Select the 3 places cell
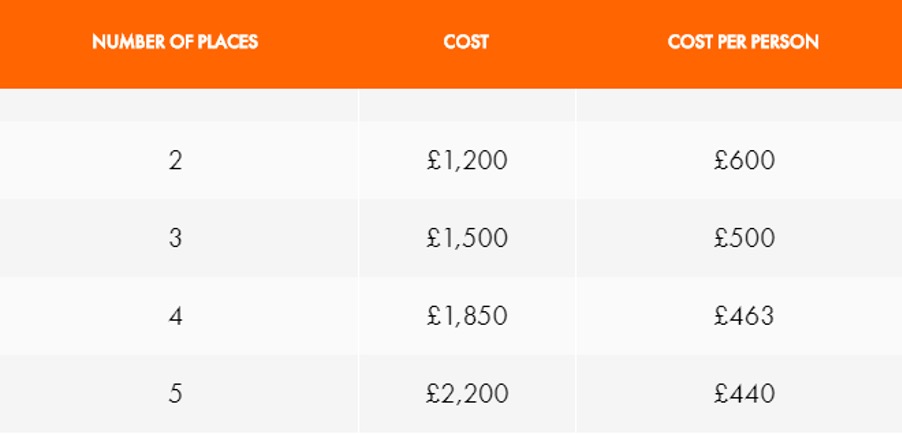Image resolution: width=902 pixels, height=434 pixels. click(175, 238)
